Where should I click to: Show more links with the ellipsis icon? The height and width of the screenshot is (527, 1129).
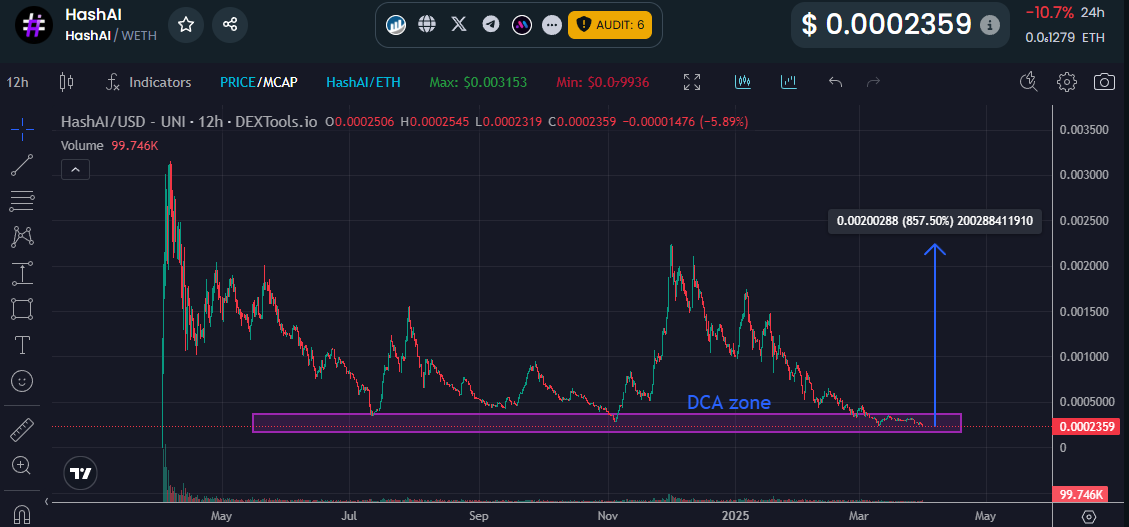[x=552, y=24]
